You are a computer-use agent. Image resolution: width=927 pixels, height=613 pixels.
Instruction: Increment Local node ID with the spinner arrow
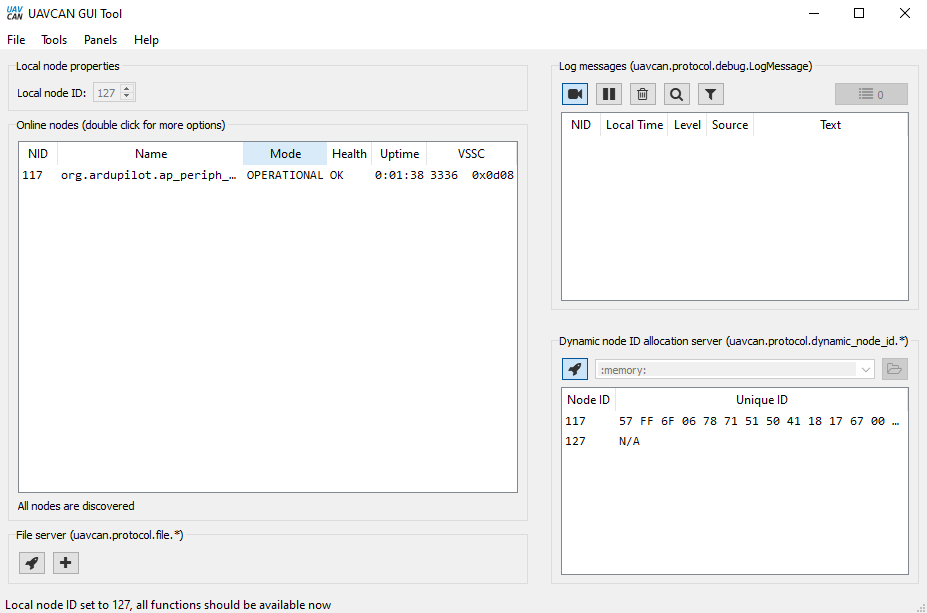pos(127,87)
